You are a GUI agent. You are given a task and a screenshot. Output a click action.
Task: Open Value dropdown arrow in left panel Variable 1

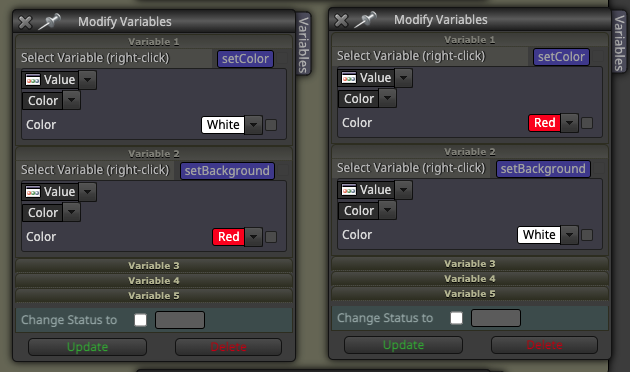coord(87,80)
